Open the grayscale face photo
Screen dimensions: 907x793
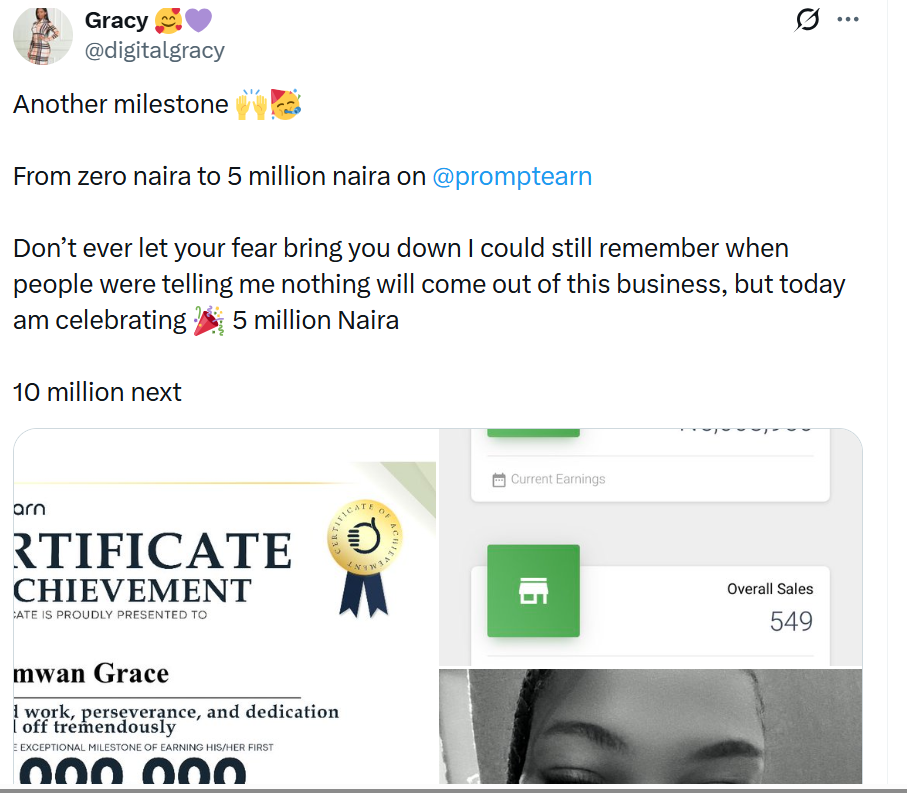(650, 726)
